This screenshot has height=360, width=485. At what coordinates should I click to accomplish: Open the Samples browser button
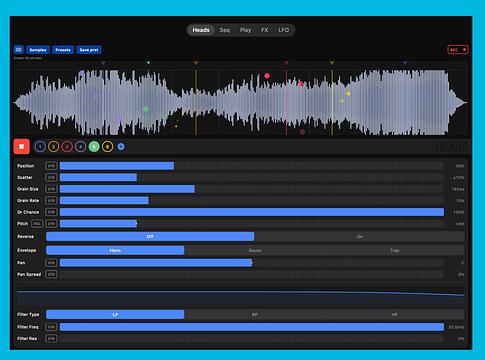(38, 50)
